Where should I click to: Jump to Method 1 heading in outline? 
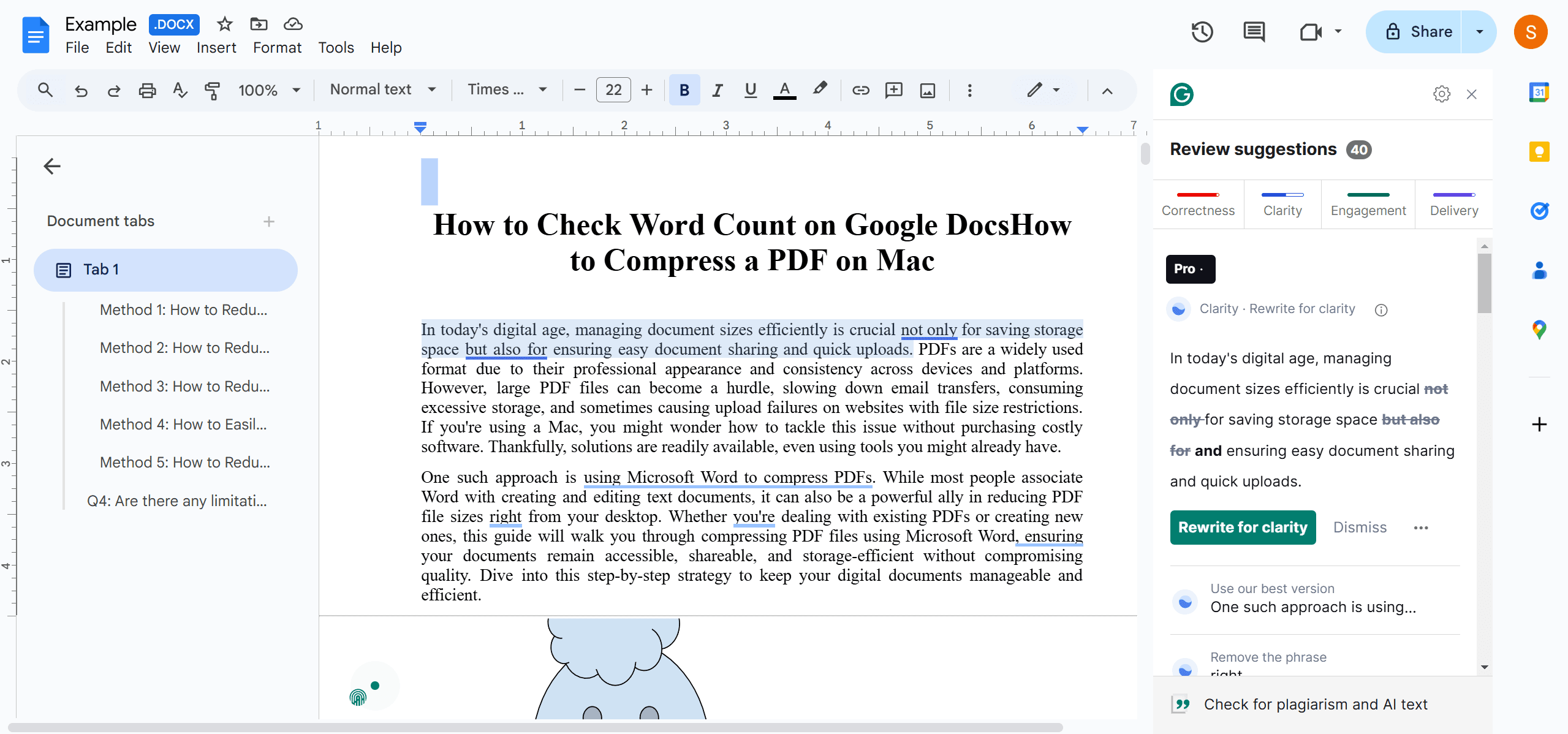183,310
